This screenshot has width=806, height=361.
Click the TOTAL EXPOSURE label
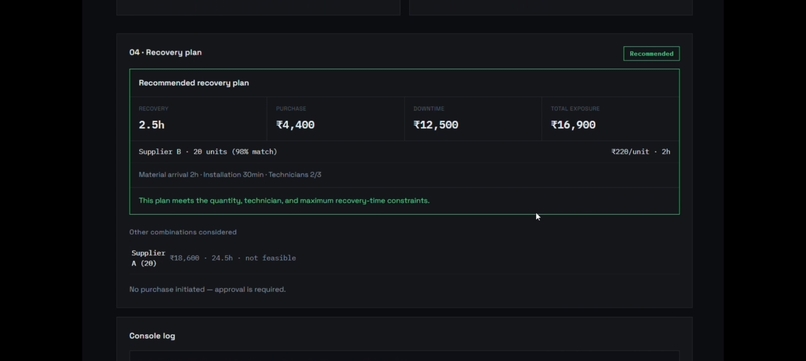pyautogui.click(x=575, y=109)
